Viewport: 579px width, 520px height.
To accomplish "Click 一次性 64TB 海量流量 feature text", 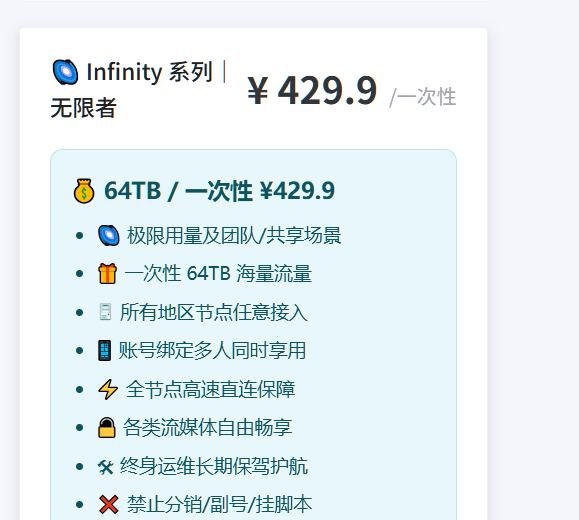I will click(x=218, y=274).
